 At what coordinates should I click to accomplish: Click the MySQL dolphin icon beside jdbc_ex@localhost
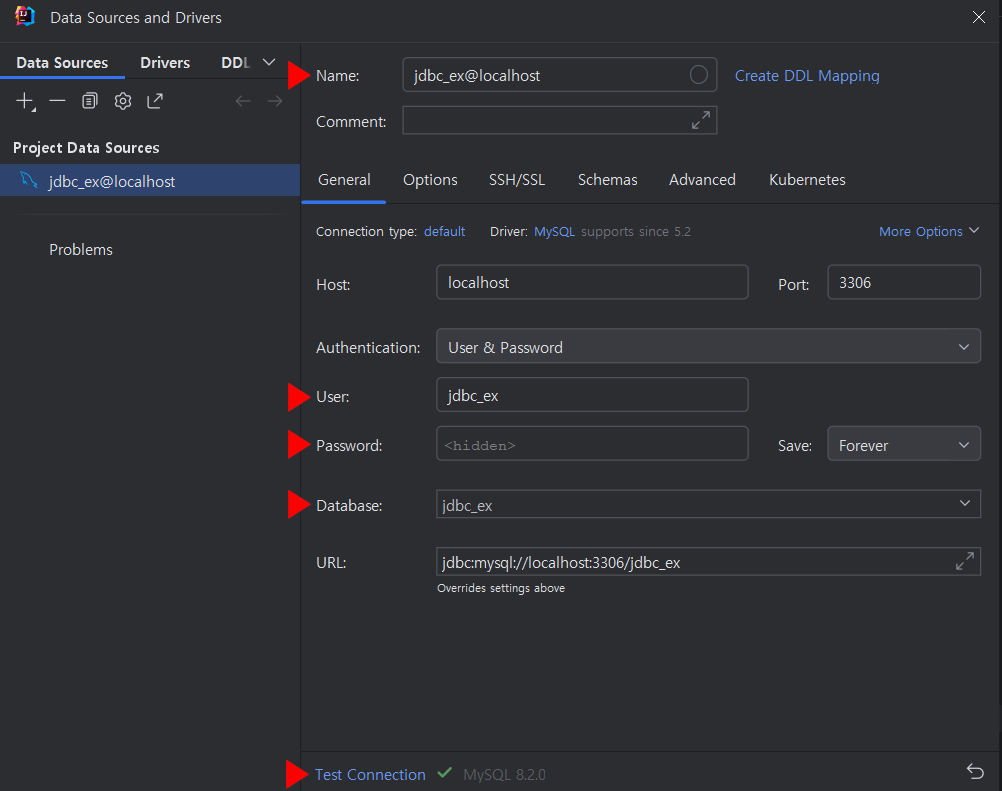pyautogui.click(x=29, y=180)
